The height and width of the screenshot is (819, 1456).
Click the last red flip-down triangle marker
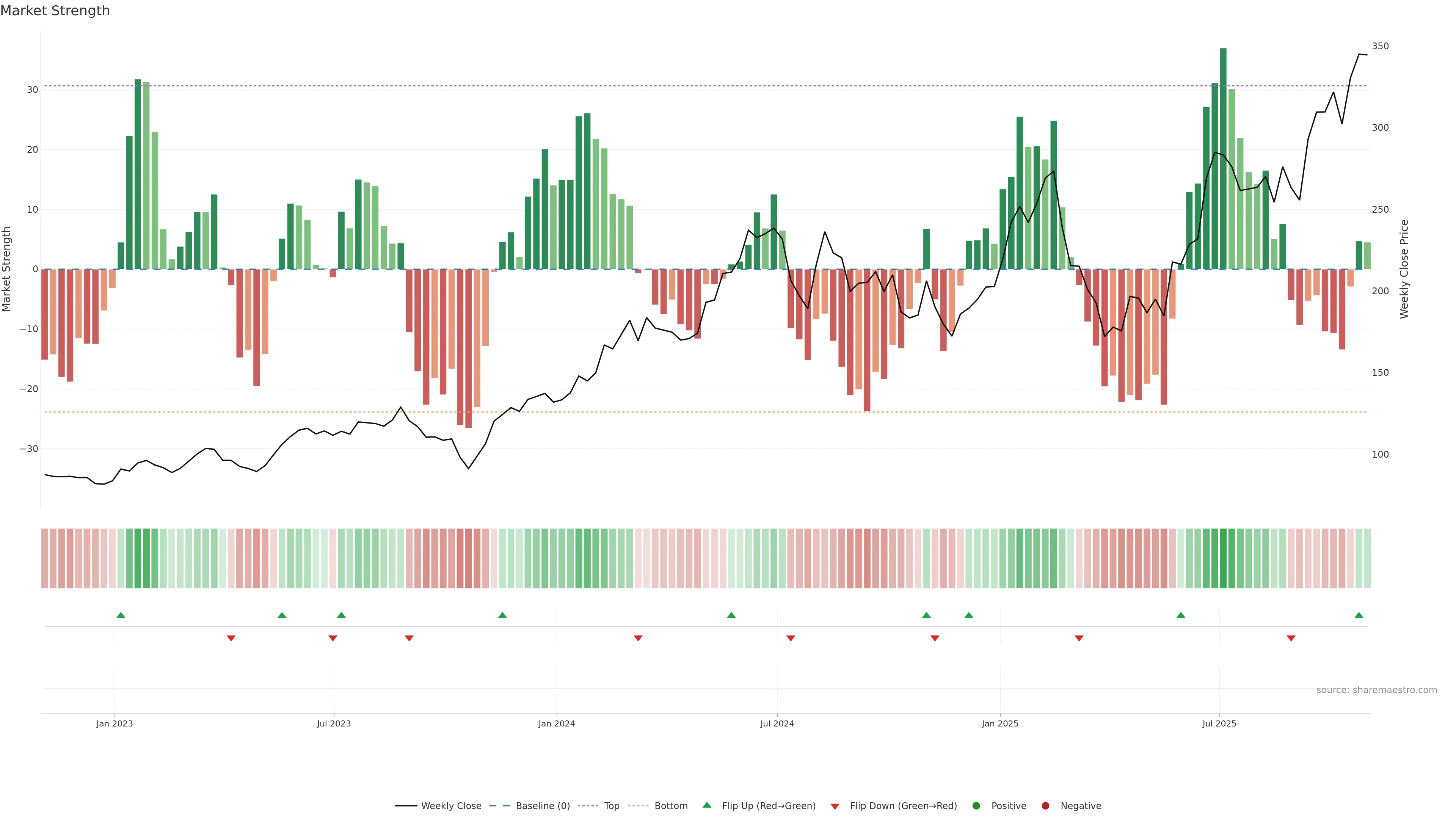[x=1291, y=638]
